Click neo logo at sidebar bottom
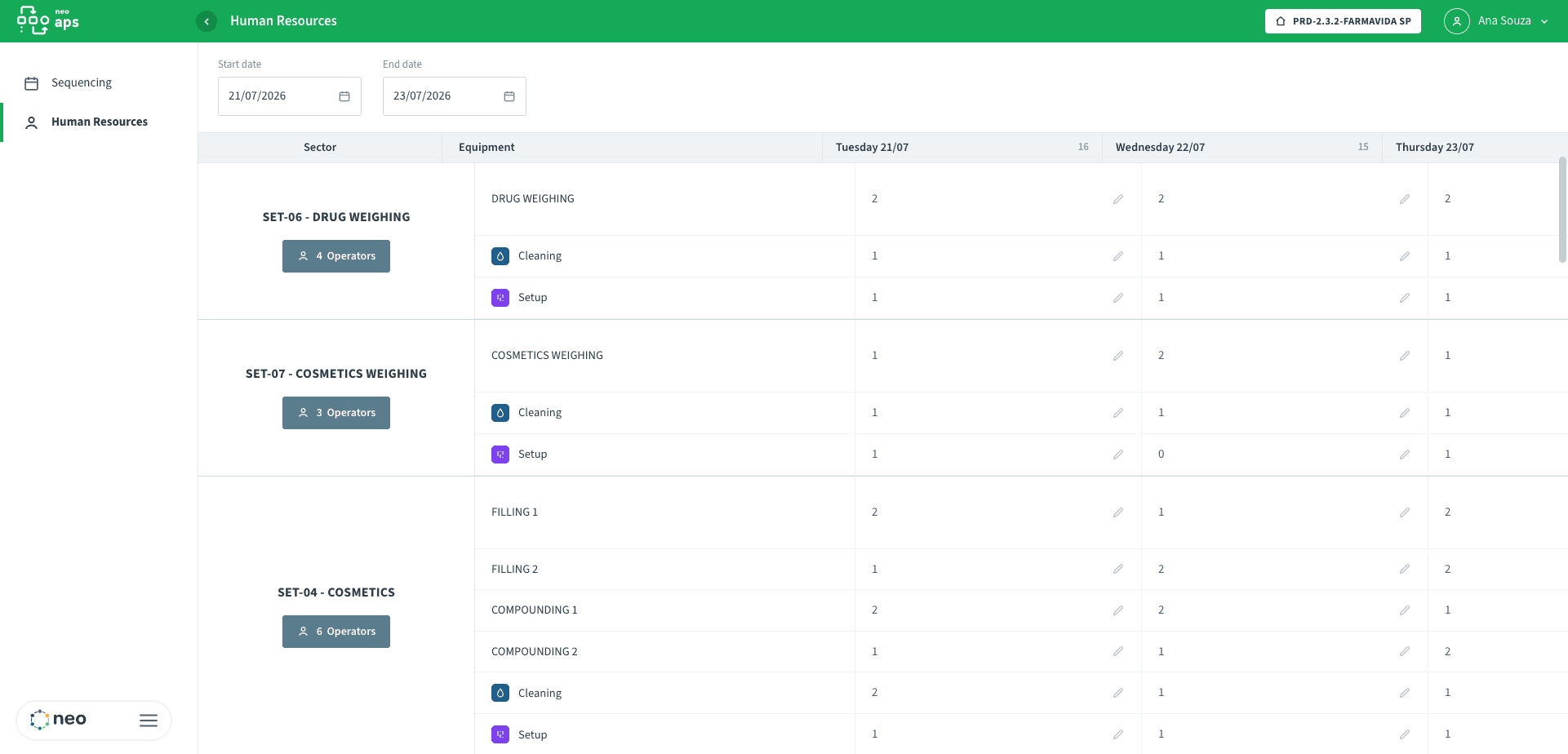 [58, 720]
